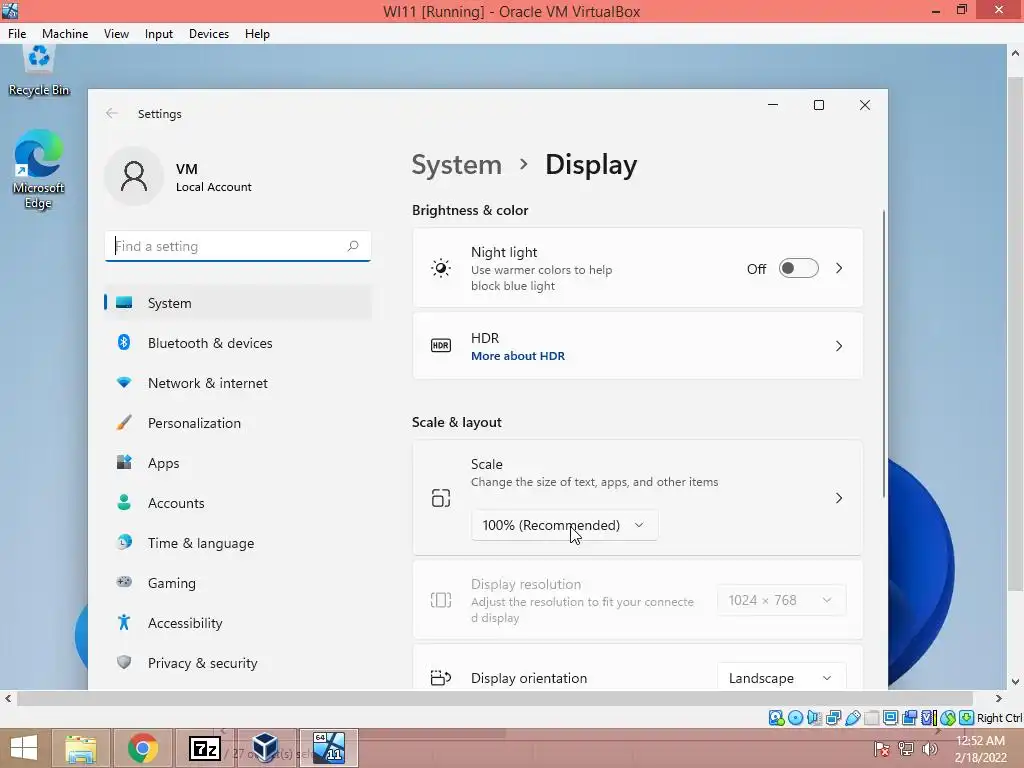
Task: Open File Explorer from host taskbar
Action: tap(80, 748)
